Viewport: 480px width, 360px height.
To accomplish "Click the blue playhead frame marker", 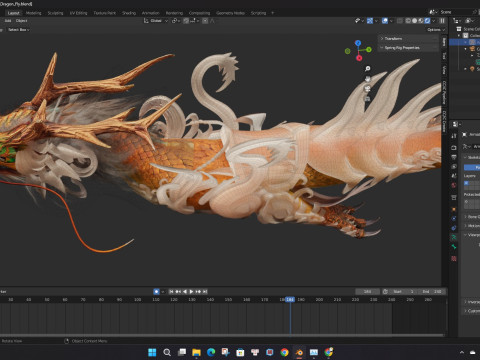I will point(290,300).
